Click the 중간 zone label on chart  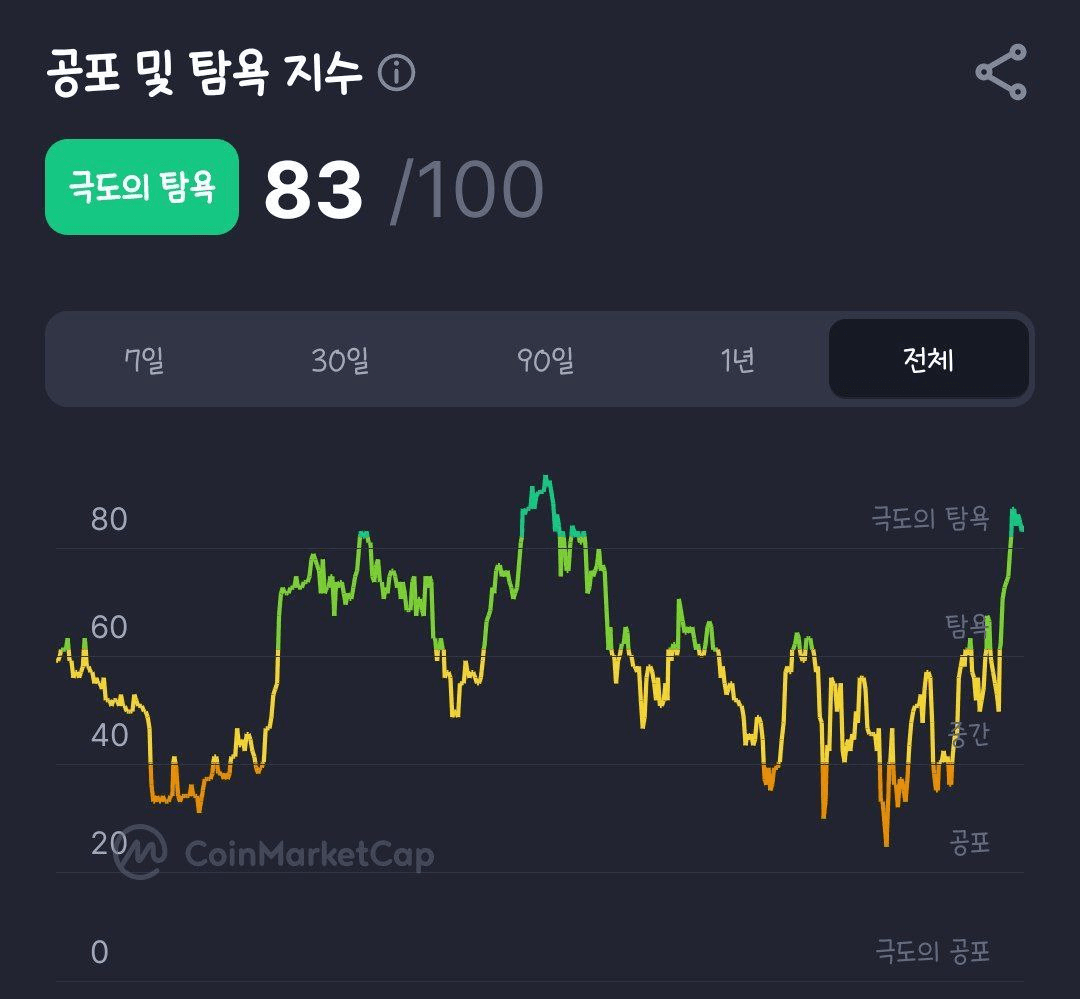click(969, 734)
